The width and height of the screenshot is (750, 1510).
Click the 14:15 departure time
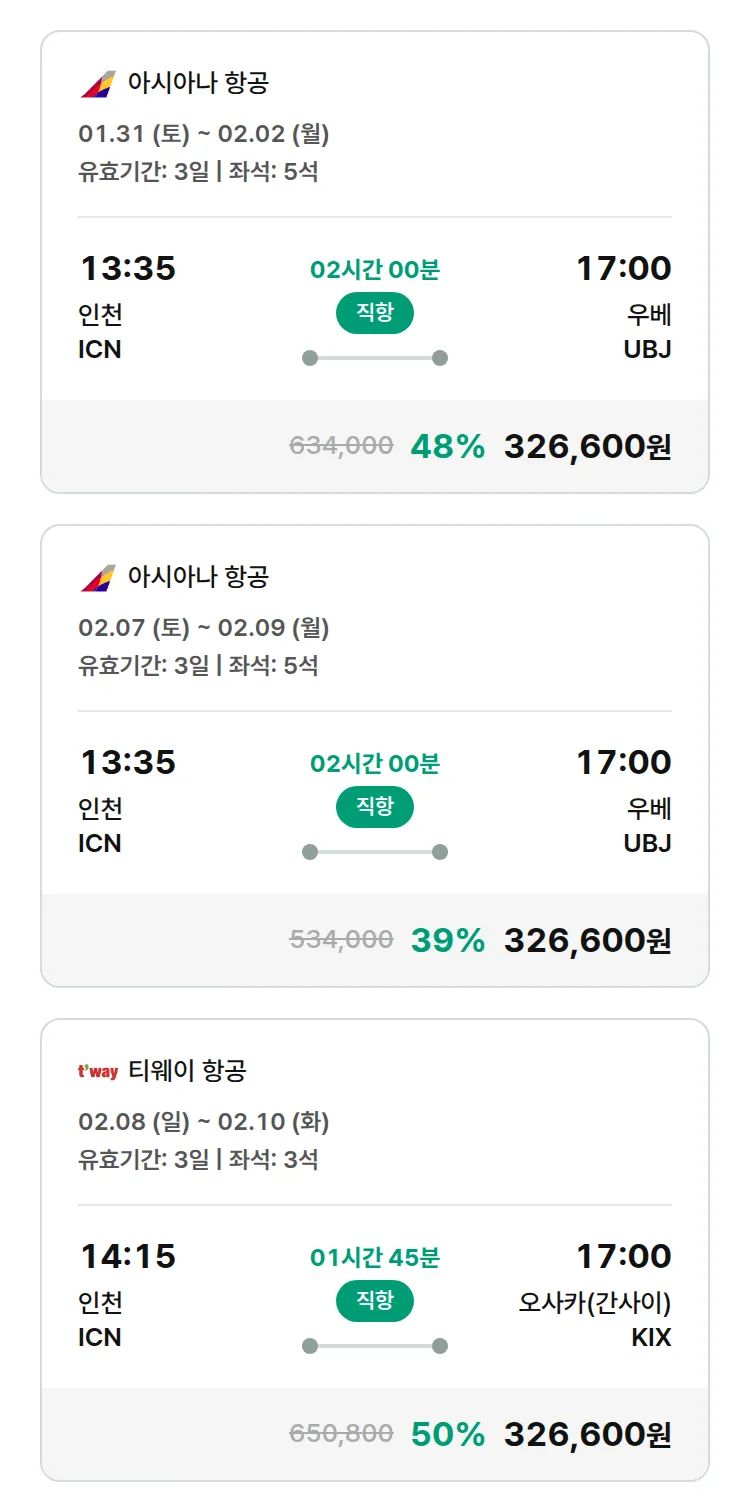coord(127,1256)
